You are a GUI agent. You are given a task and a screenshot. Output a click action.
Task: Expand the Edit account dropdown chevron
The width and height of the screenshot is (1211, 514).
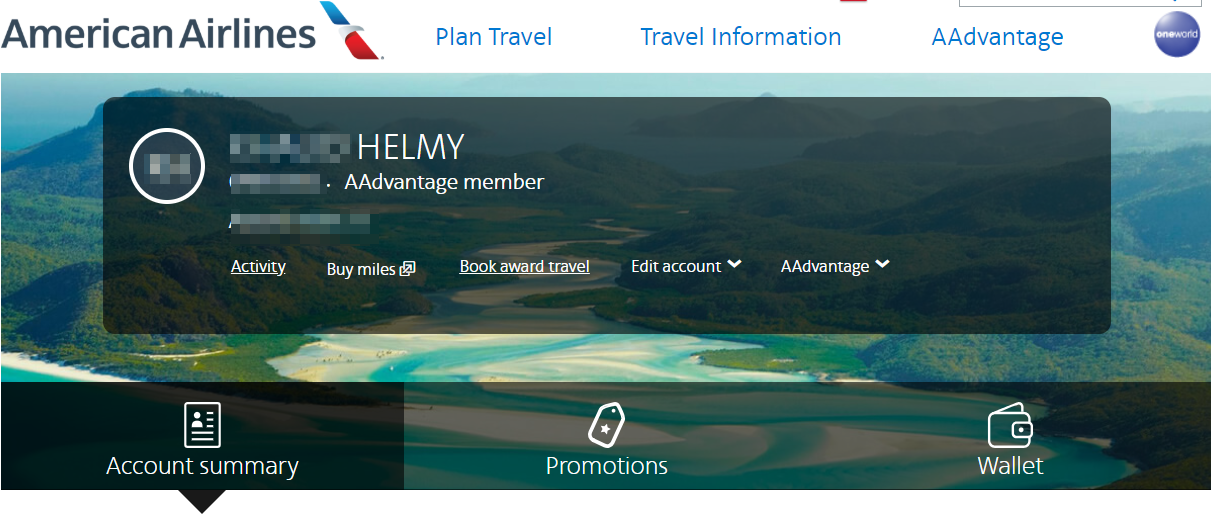point(735,265)
